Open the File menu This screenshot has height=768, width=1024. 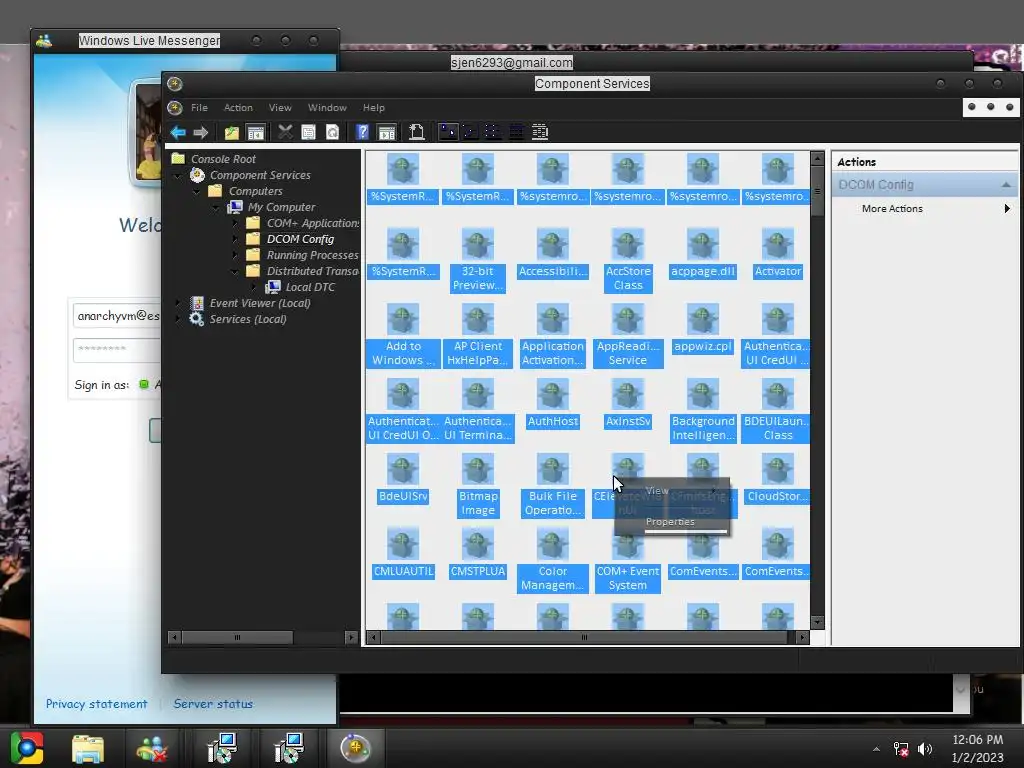[x=199, y=108]
